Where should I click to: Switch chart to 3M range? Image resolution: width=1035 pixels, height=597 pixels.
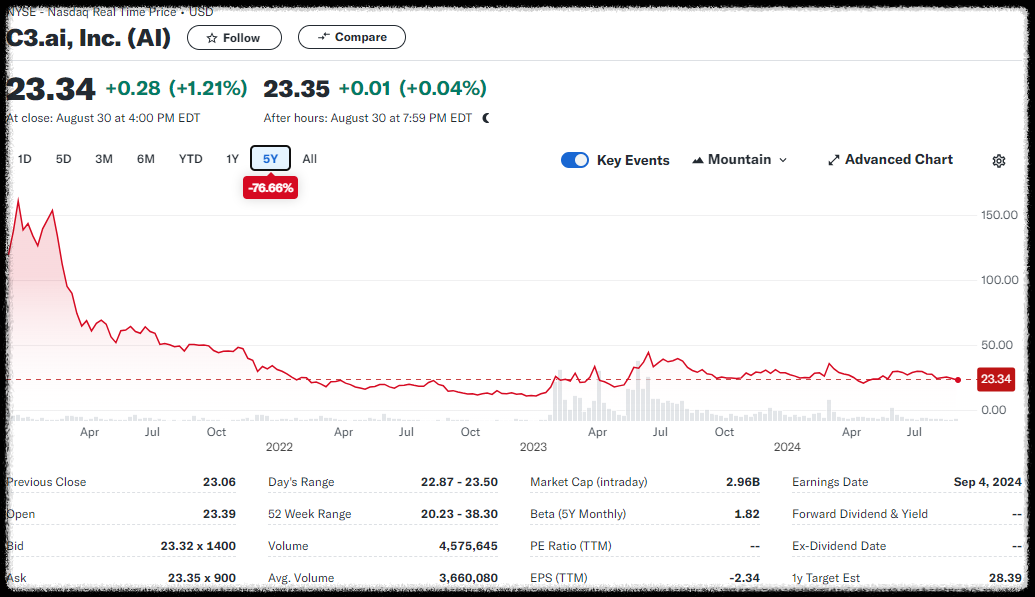[x=104, y=159]
